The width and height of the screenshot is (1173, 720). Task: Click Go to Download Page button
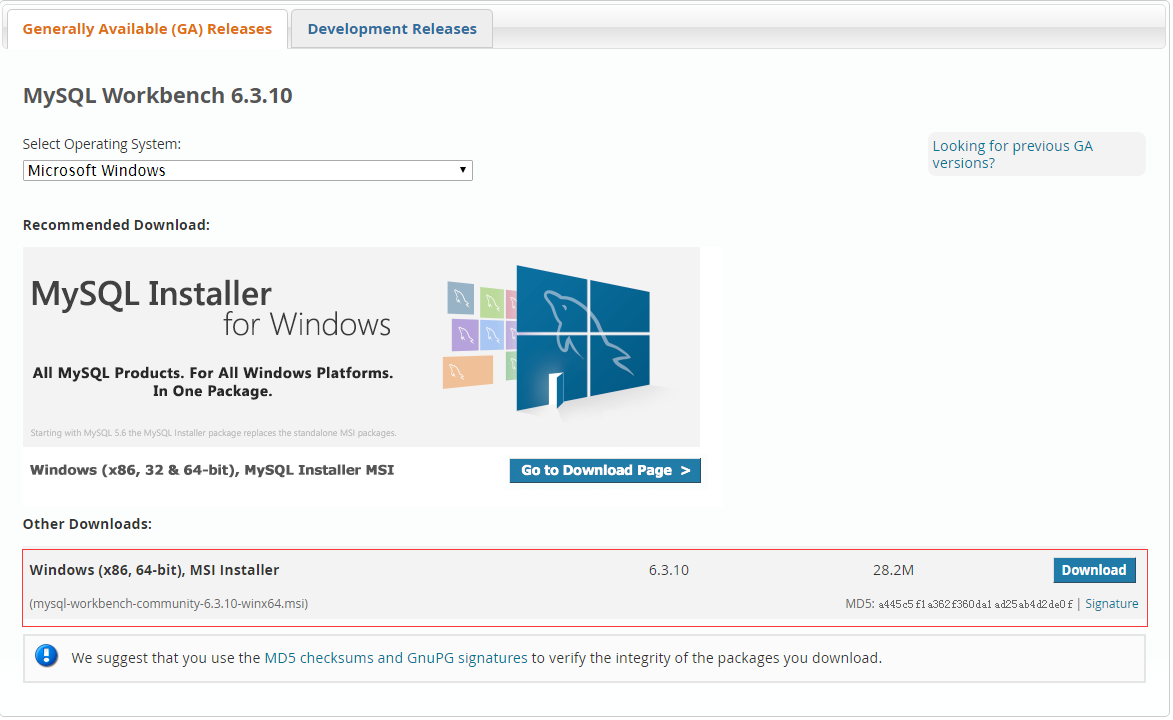pos(605,471)
